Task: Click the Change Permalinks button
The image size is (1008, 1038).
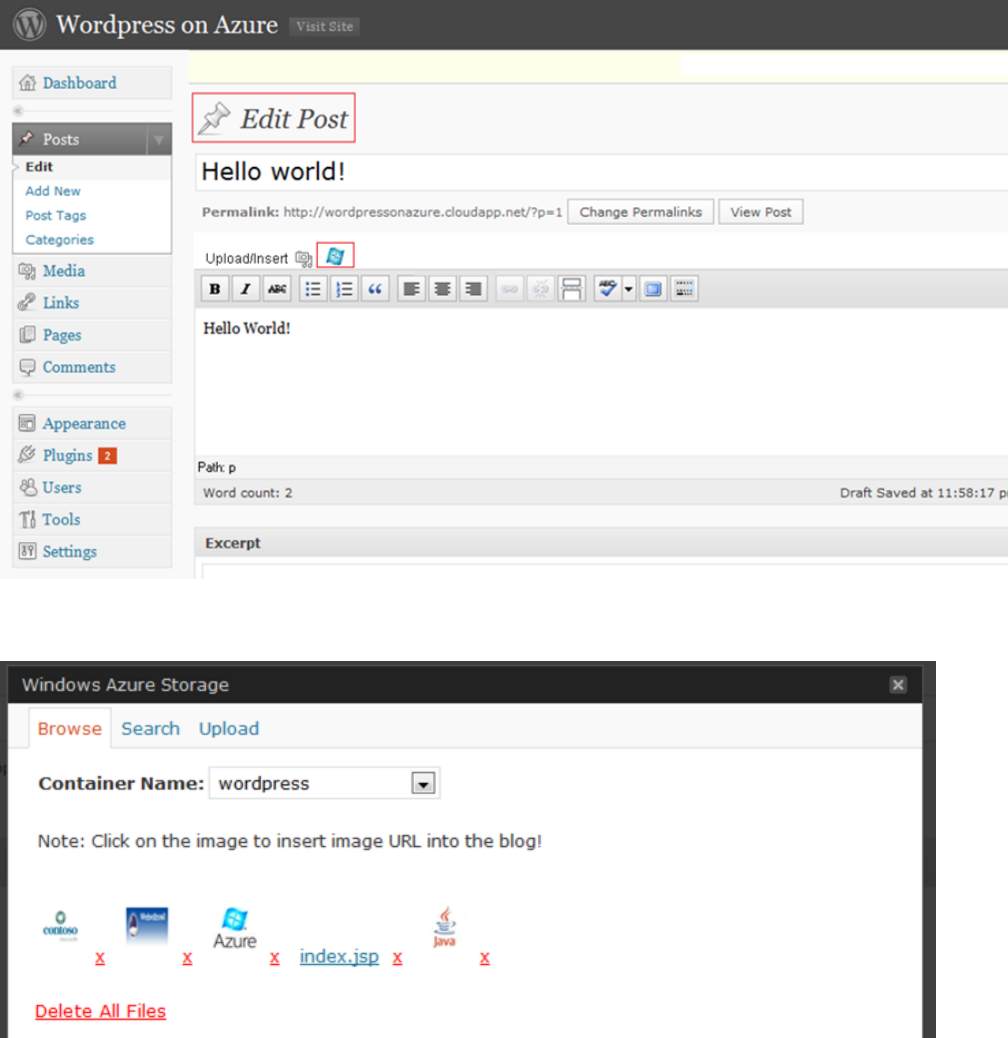Action: [641, 212]
